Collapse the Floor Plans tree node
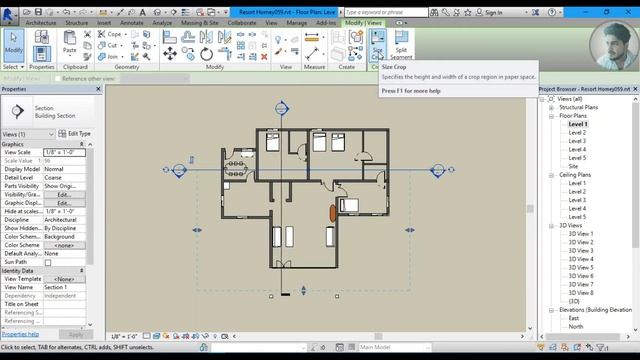 coord(551,116)
